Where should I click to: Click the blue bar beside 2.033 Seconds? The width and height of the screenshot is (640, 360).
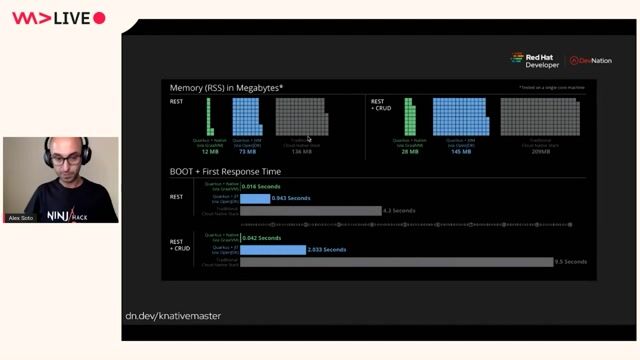(273, 250)
